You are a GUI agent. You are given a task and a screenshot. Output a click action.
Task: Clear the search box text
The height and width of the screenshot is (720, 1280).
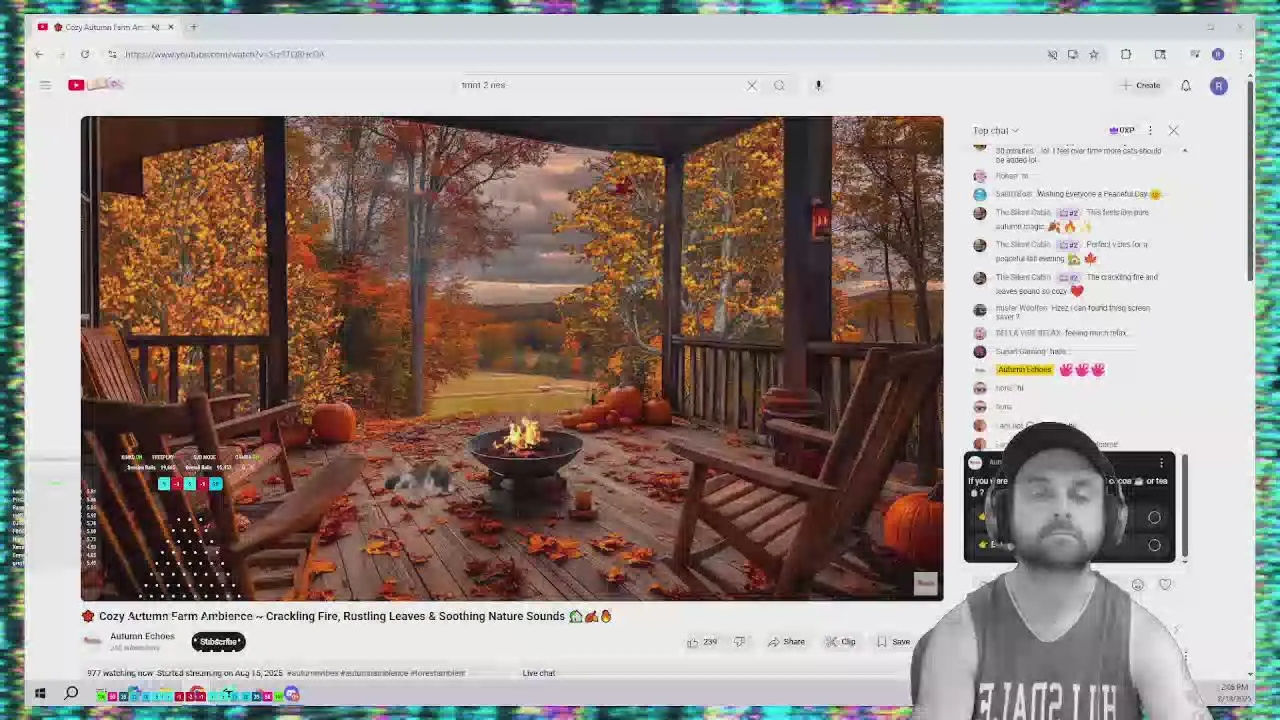[x=752, y=85]
